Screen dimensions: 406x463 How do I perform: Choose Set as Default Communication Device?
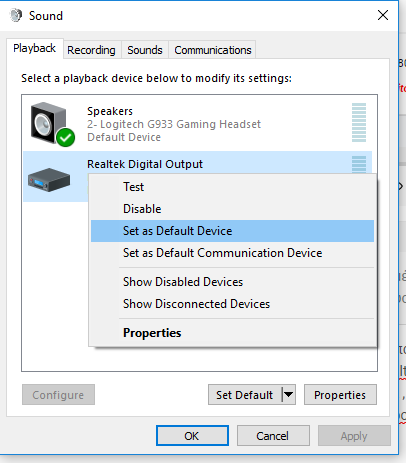[232, 253]
